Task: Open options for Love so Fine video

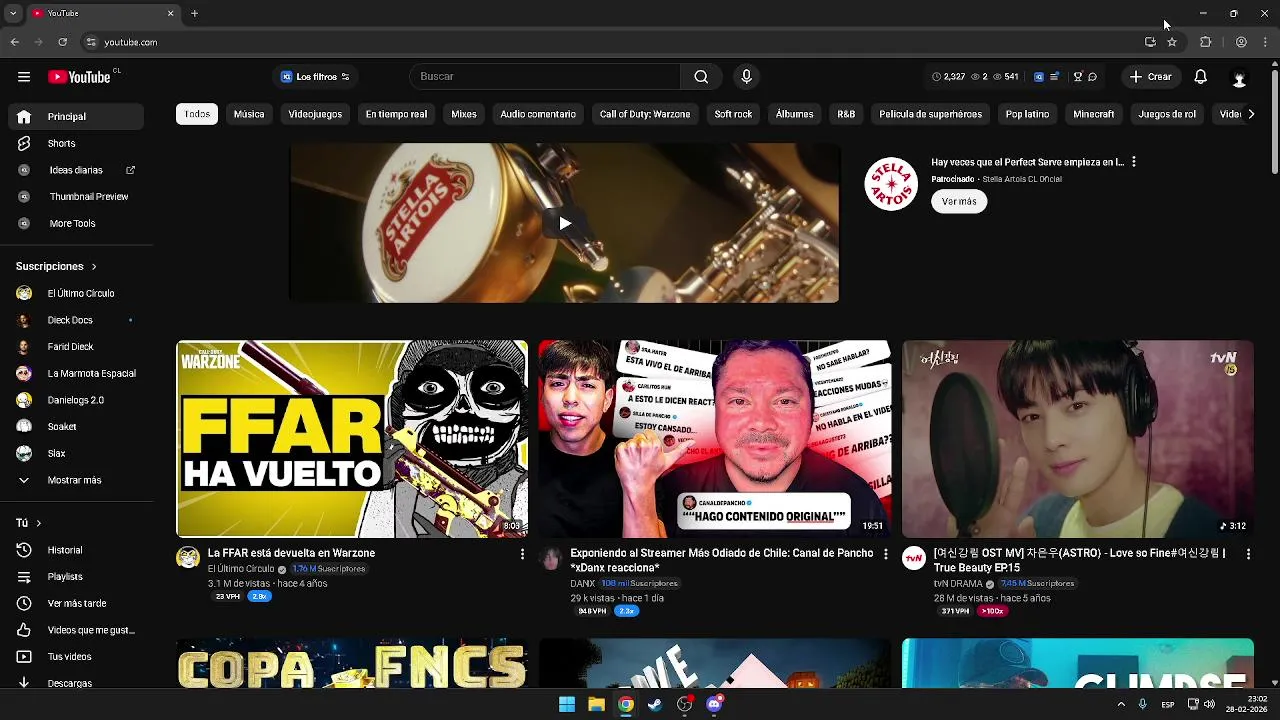Action: click(1248, 553)
